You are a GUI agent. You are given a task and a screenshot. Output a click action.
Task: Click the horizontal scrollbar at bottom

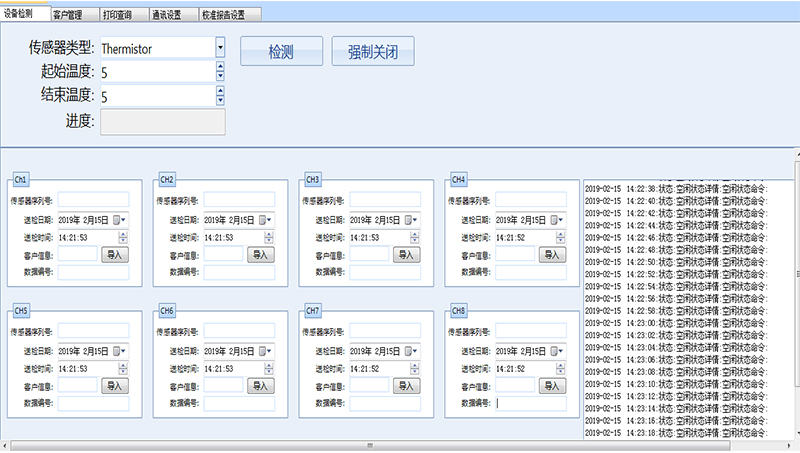(x=370, y=446)
